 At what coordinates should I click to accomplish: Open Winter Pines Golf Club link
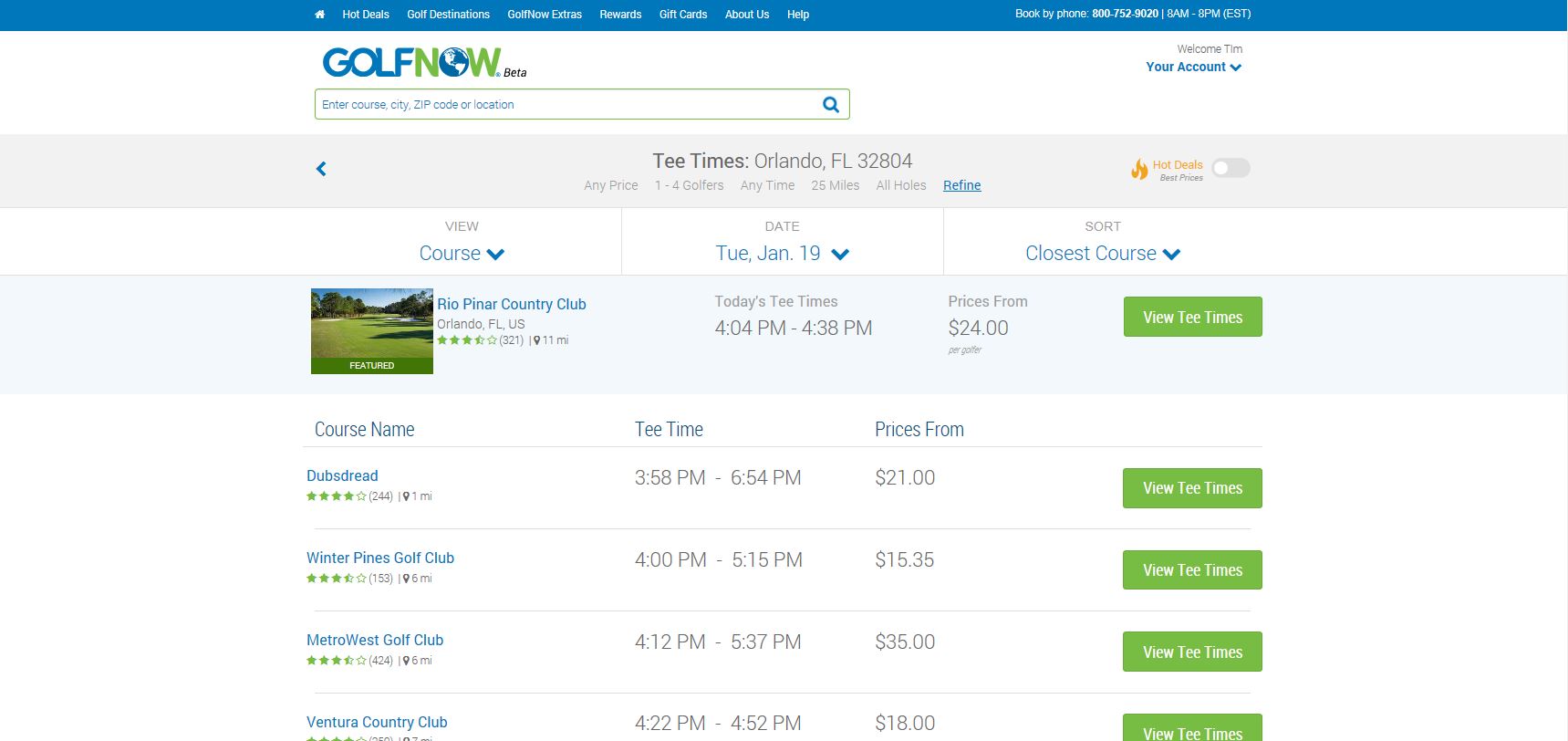pyautogui.click(x=380, y=558)
